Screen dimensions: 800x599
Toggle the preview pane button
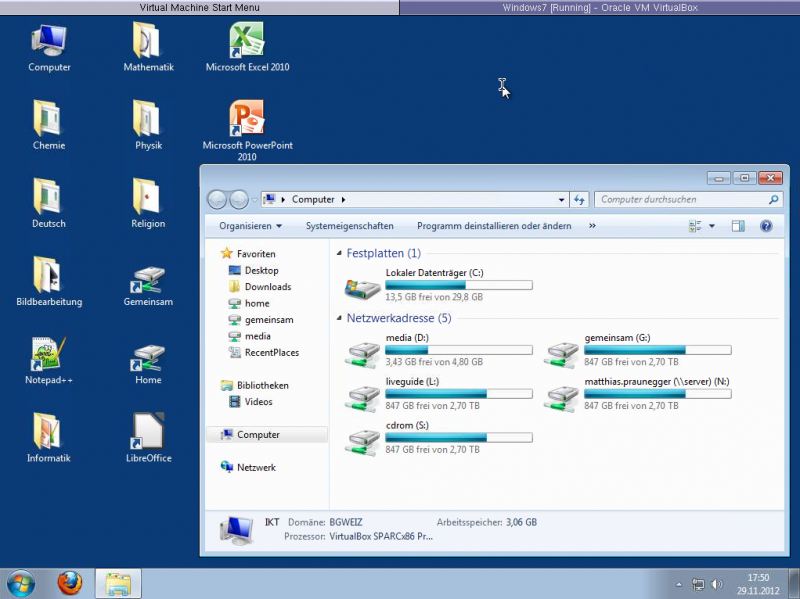(x=738, y=226)
